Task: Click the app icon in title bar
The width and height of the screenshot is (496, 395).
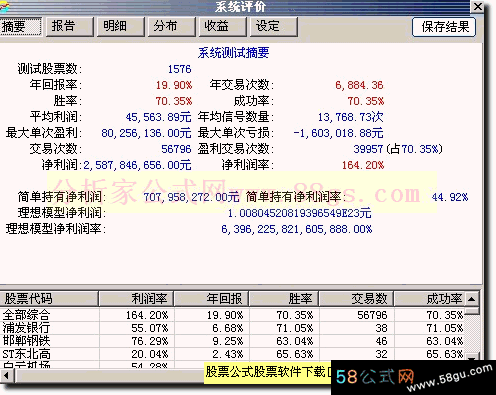Action: click(4, 6)
